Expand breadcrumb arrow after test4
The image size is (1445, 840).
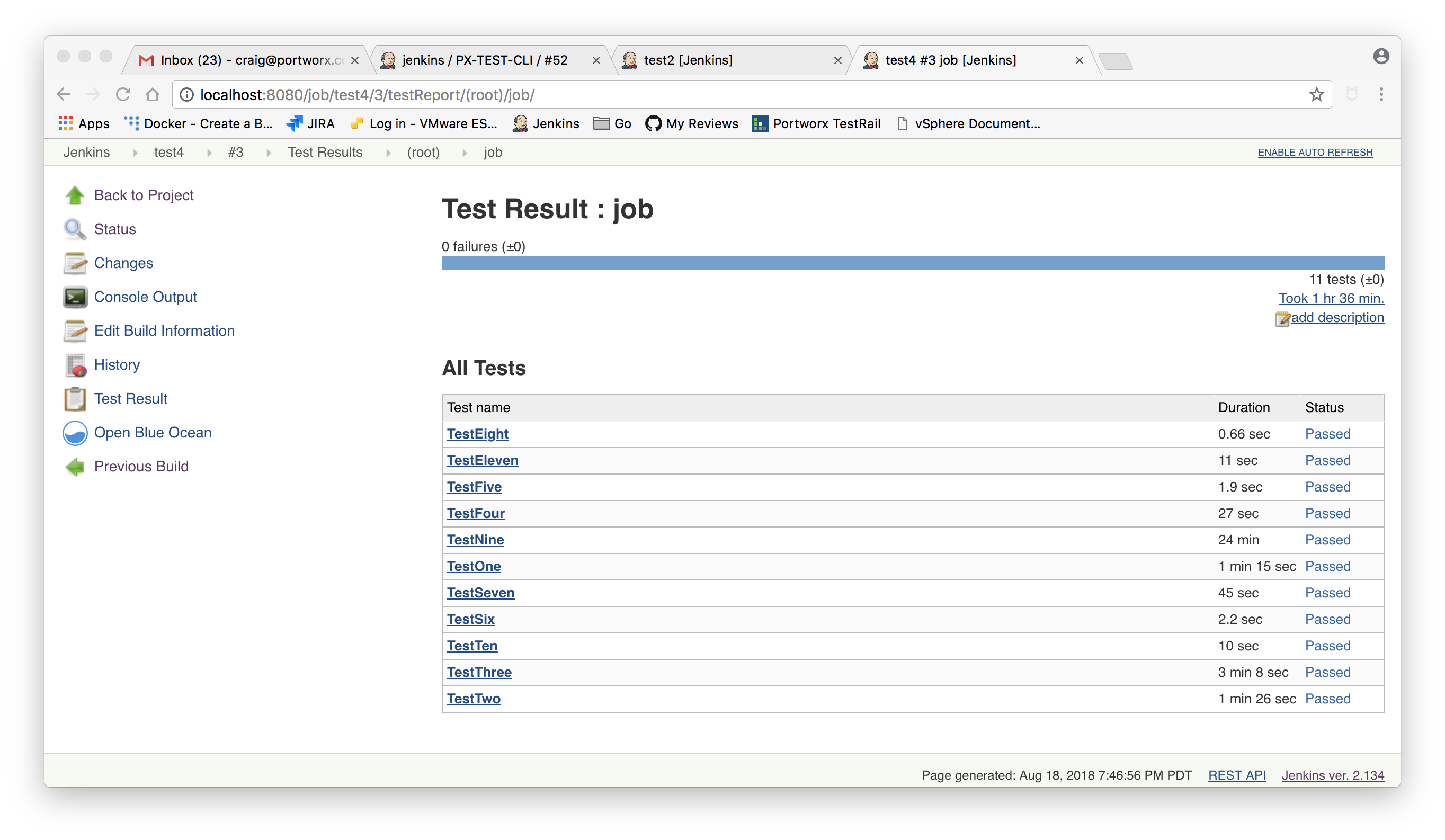(209, 153)
